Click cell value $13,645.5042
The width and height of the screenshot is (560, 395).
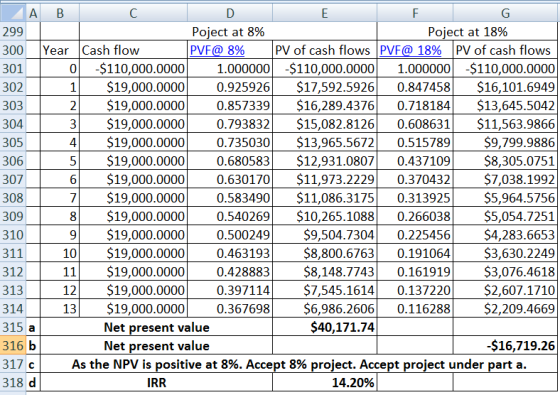505,105
